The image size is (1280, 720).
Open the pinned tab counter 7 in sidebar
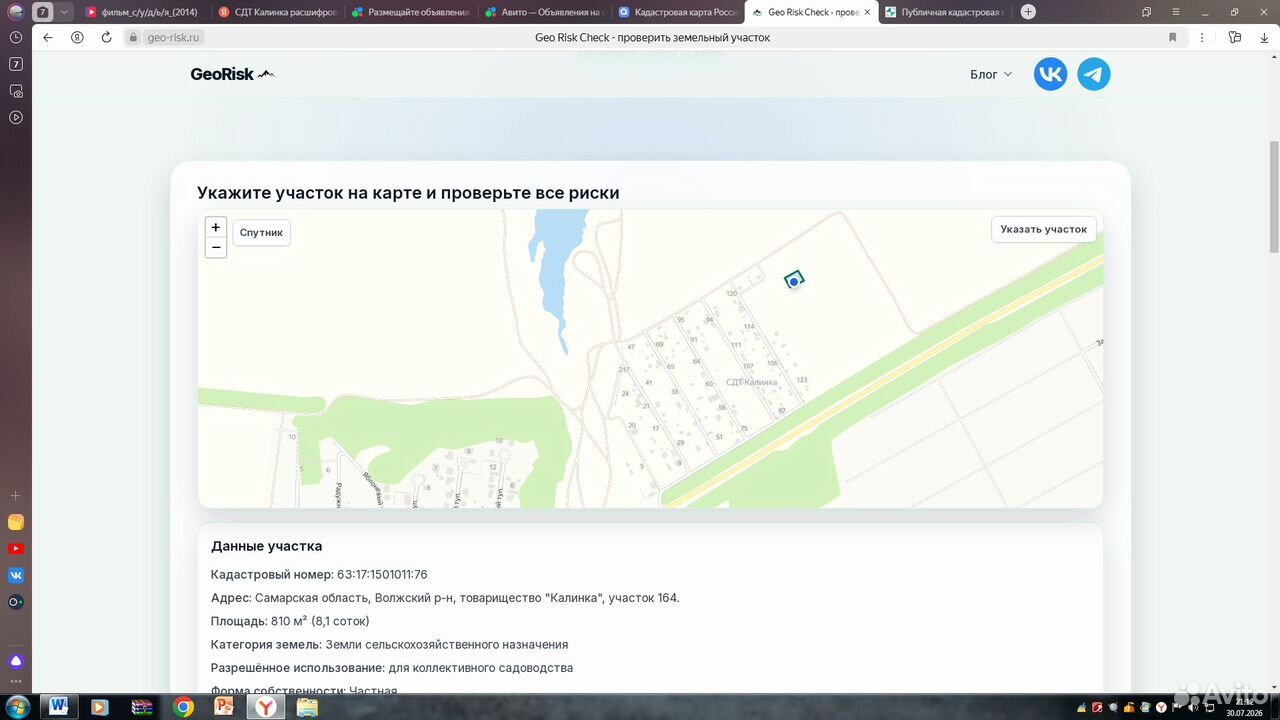tap(16, 64)
